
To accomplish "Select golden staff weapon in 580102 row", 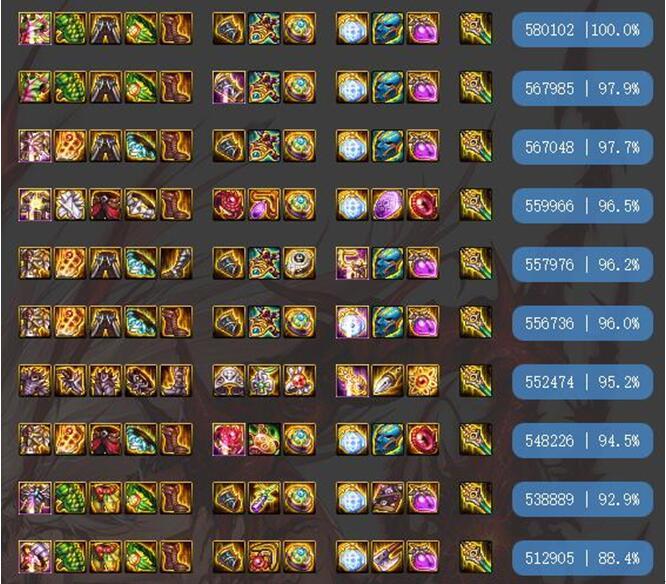I will point(476,28).
